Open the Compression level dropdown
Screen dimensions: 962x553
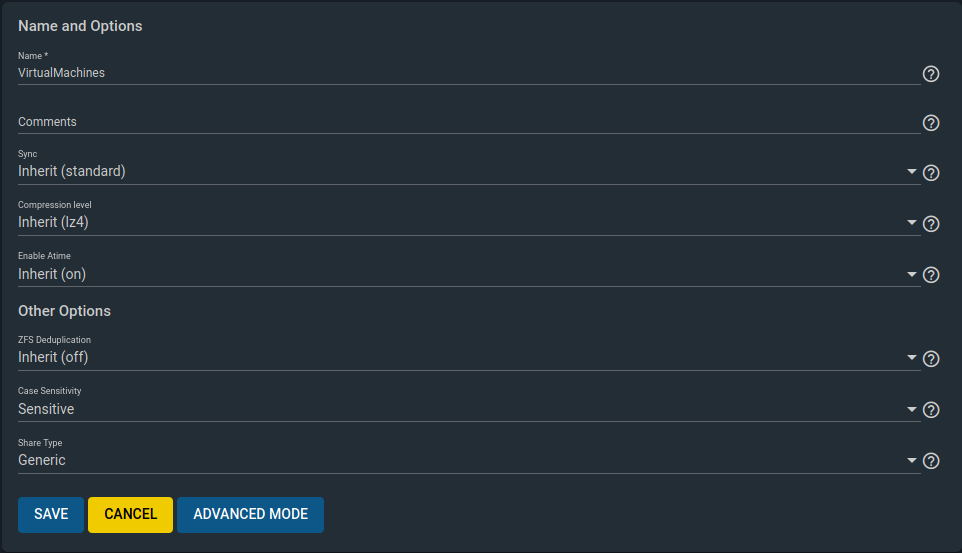[467, 223]
